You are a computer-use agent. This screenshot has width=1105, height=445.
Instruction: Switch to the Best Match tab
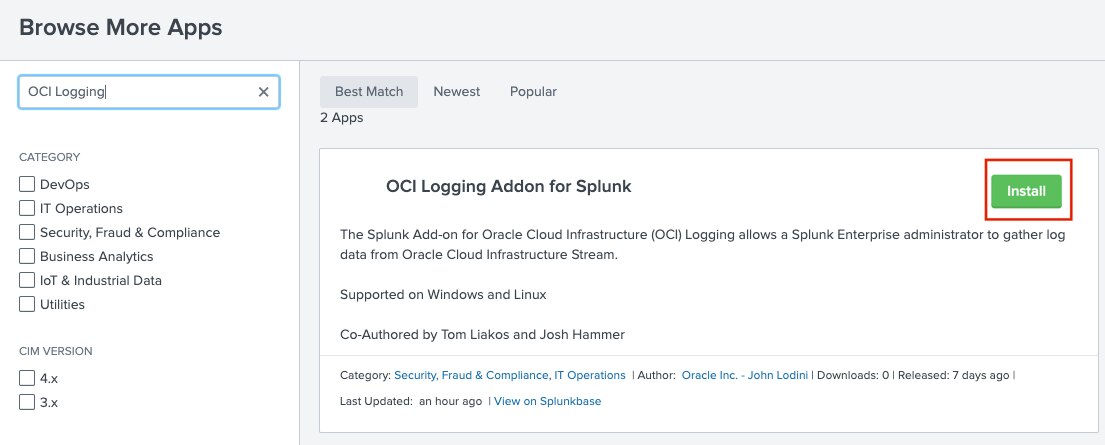coord(369,92)
